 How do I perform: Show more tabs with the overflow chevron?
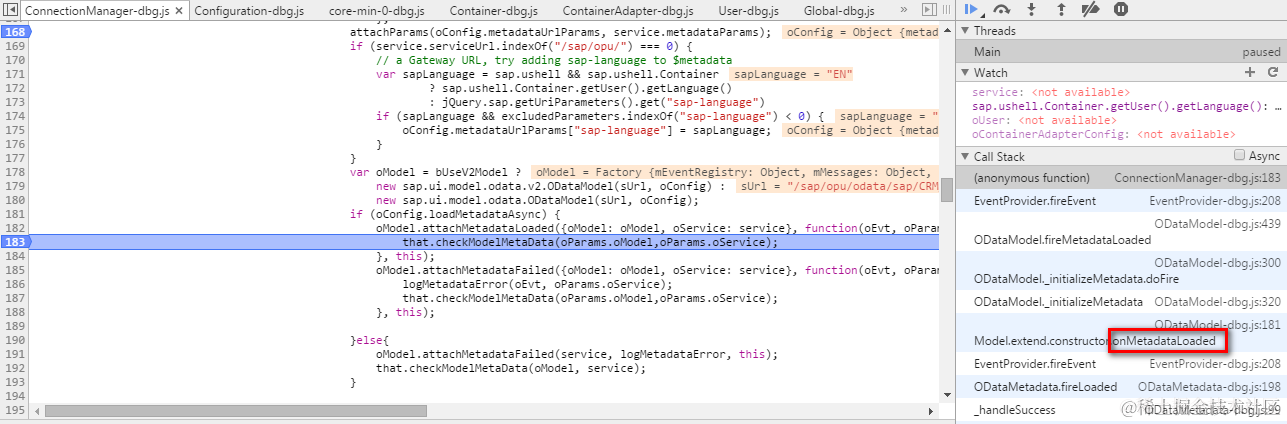pos(904,11)
